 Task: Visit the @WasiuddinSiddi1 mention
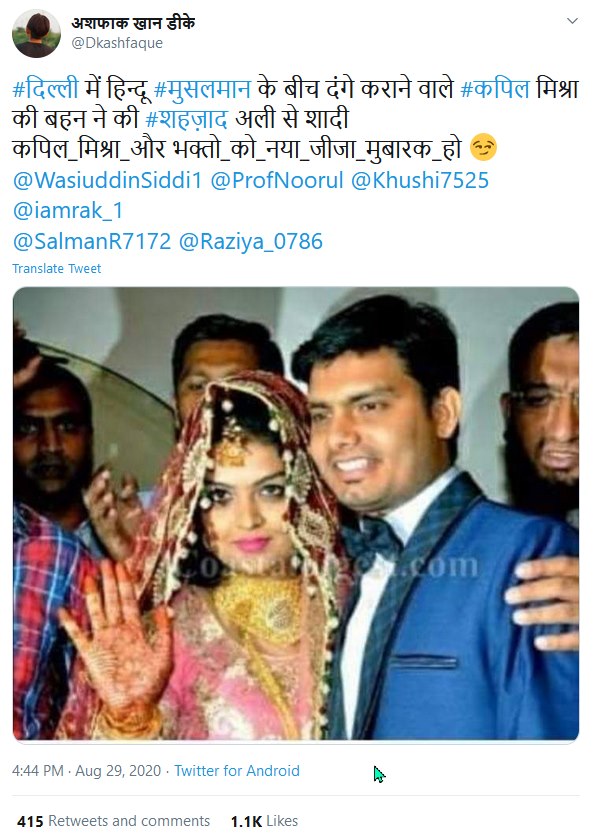pos(107,180)
